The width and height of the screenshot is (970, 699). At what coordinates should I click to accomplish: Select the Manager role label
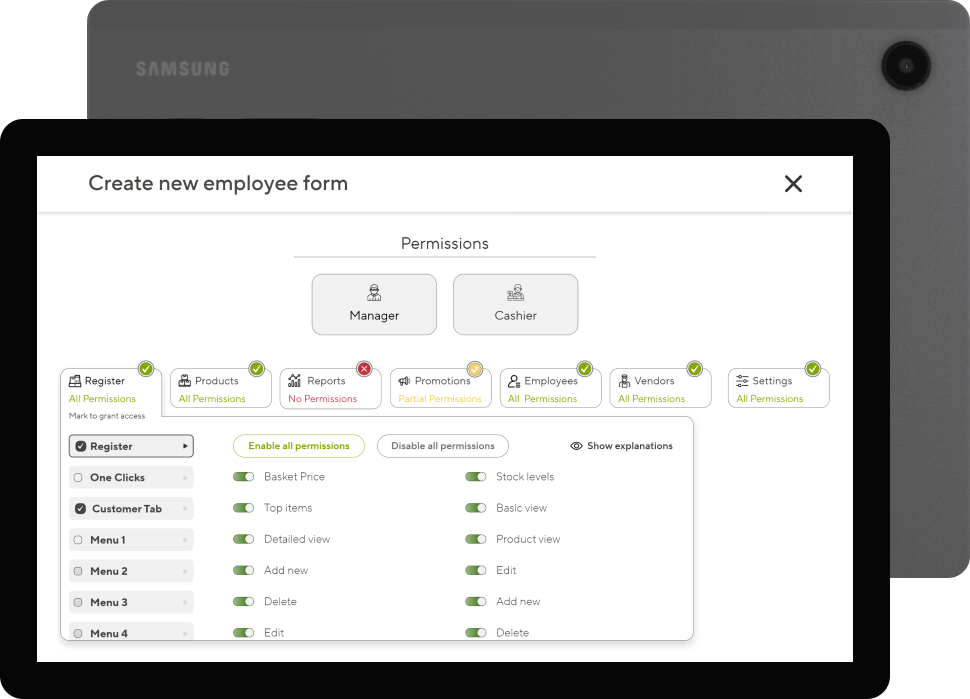374,315
